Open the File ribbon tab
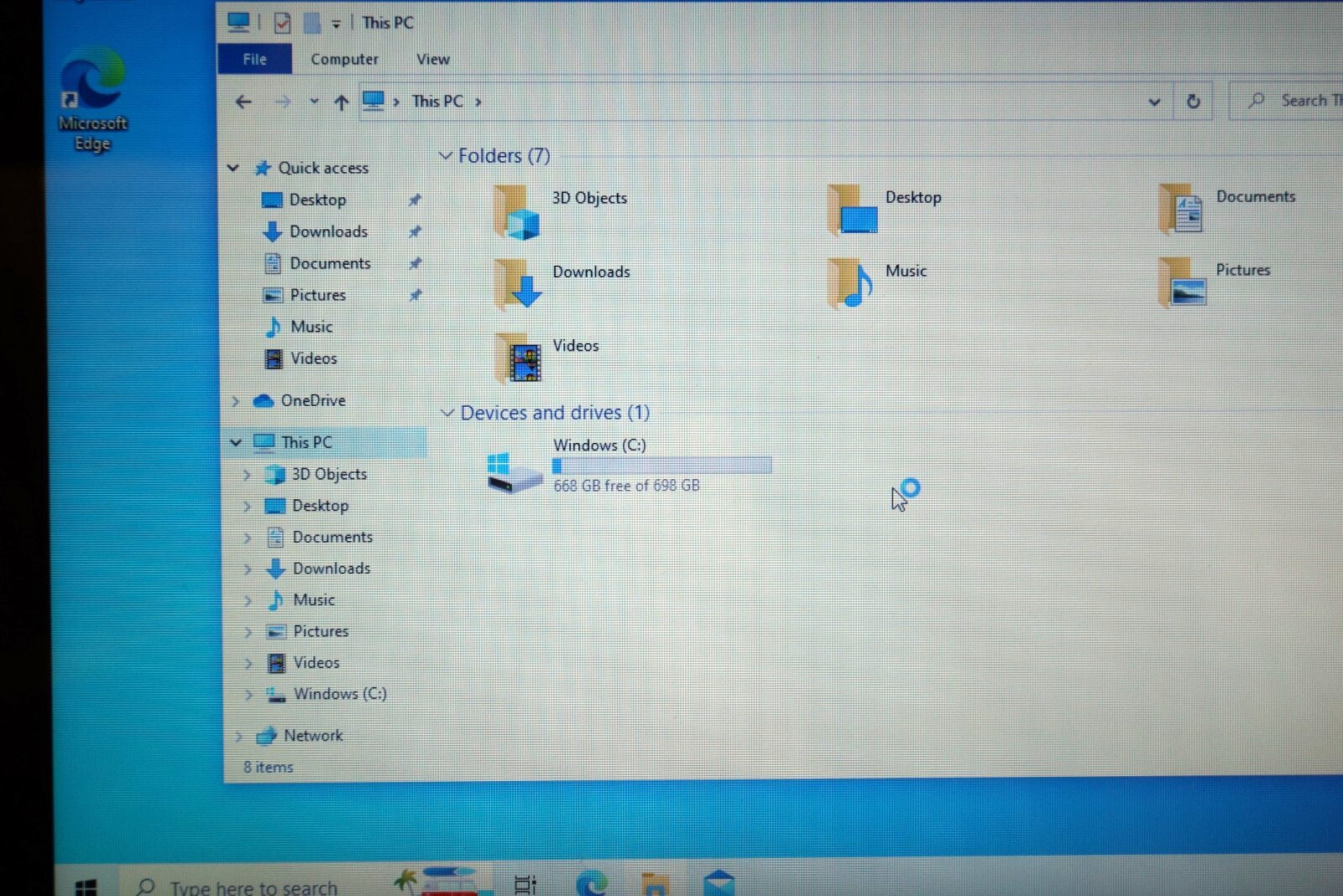 tap(254, 59)
